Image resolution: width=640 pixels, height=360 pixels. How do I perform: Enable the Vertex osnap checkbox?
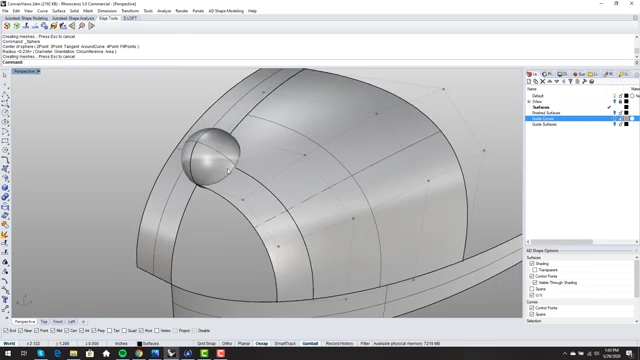point(157,331)
